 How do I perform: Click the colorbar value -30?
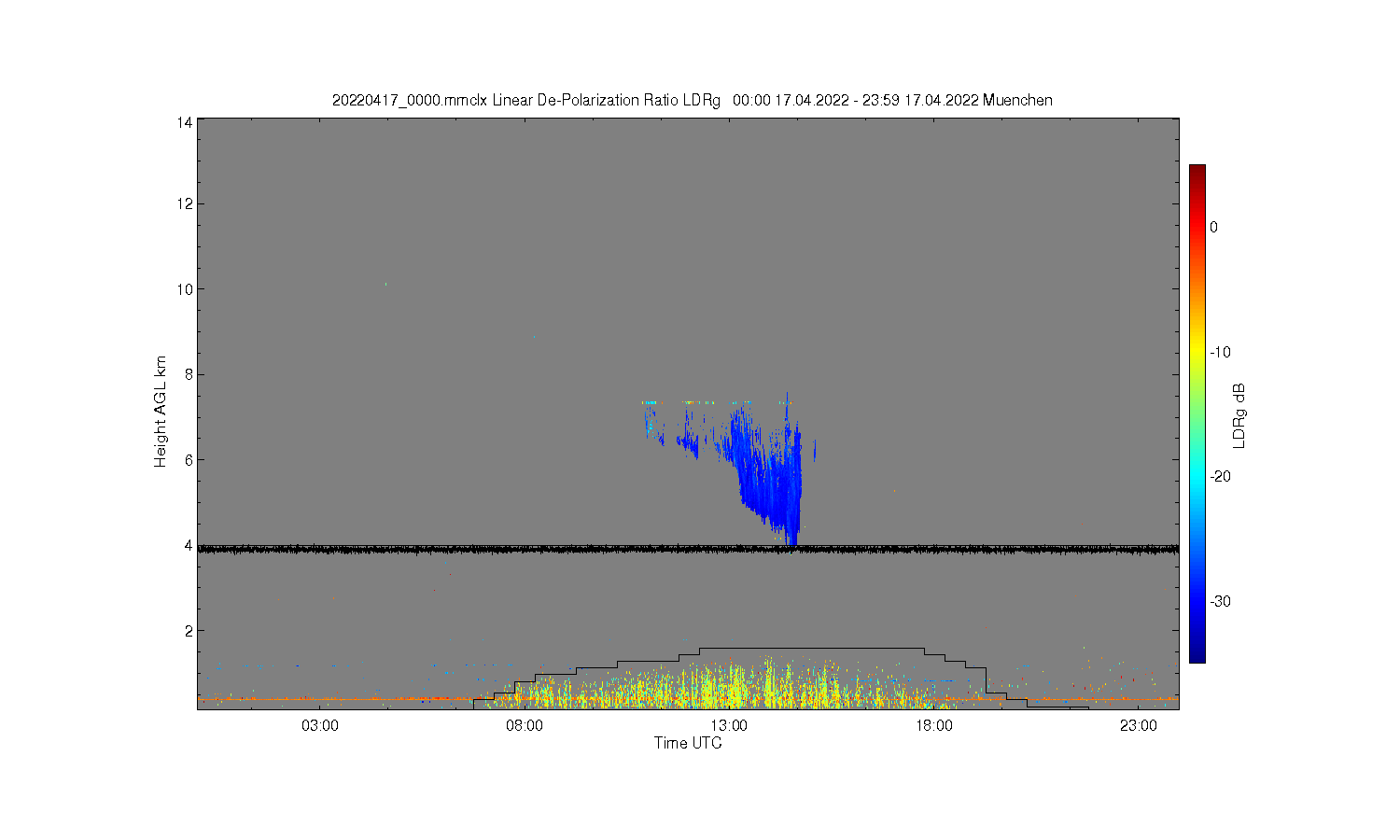pyautogui.click(x=1222, y=601)
